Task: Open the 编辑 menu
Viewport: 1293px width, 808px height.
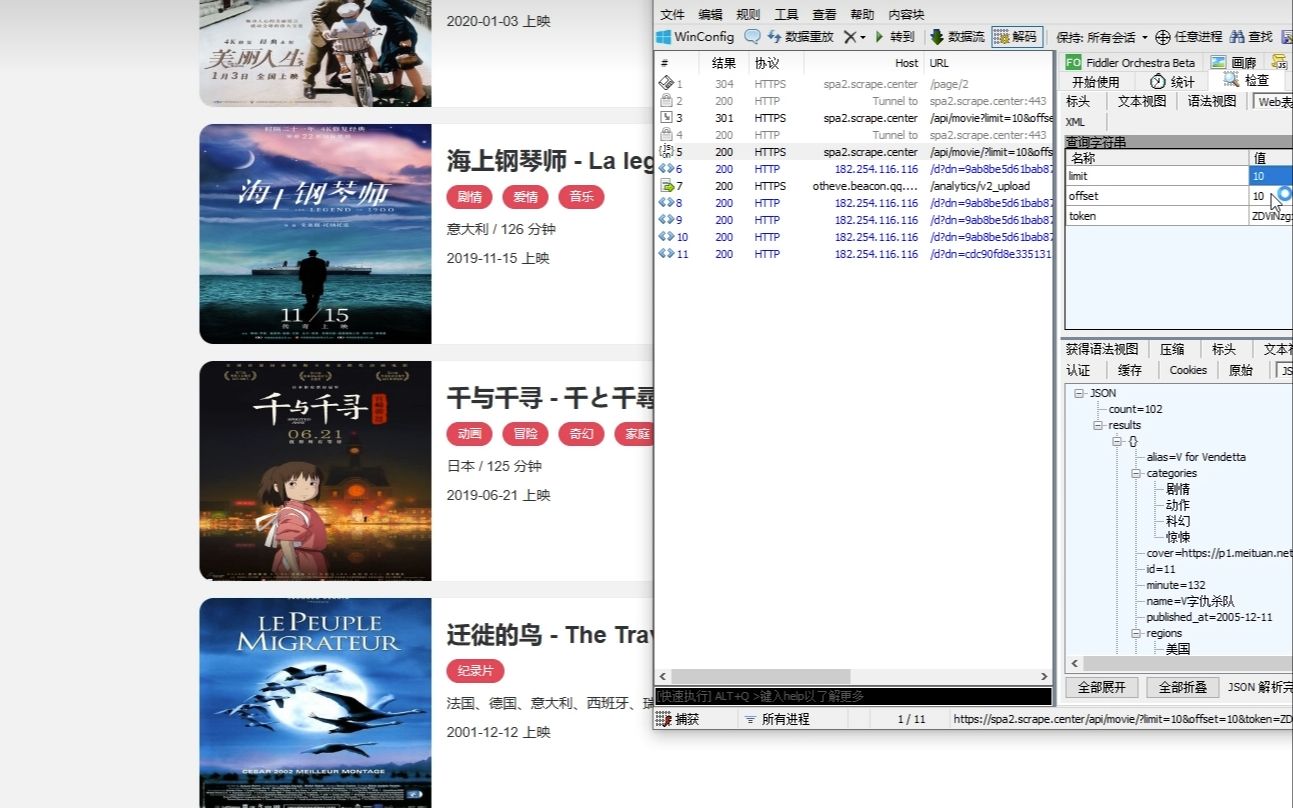Action: point(710,14)
